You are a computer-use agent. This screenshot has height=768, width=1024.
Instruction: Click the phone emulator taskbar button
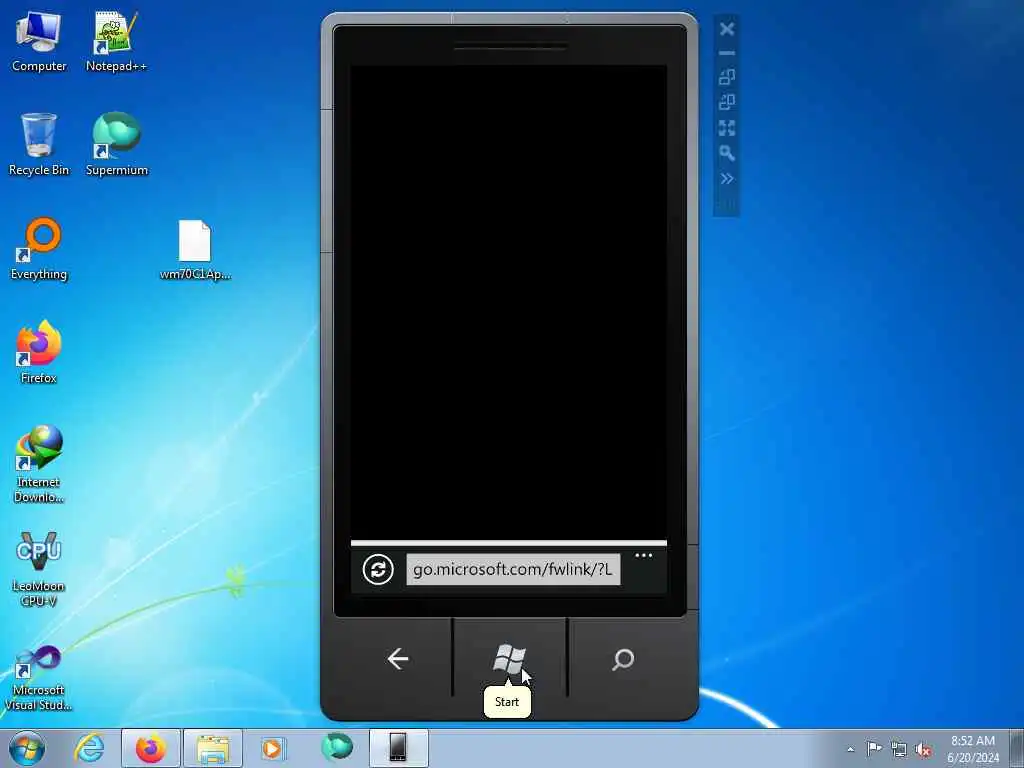pos(398,748)
